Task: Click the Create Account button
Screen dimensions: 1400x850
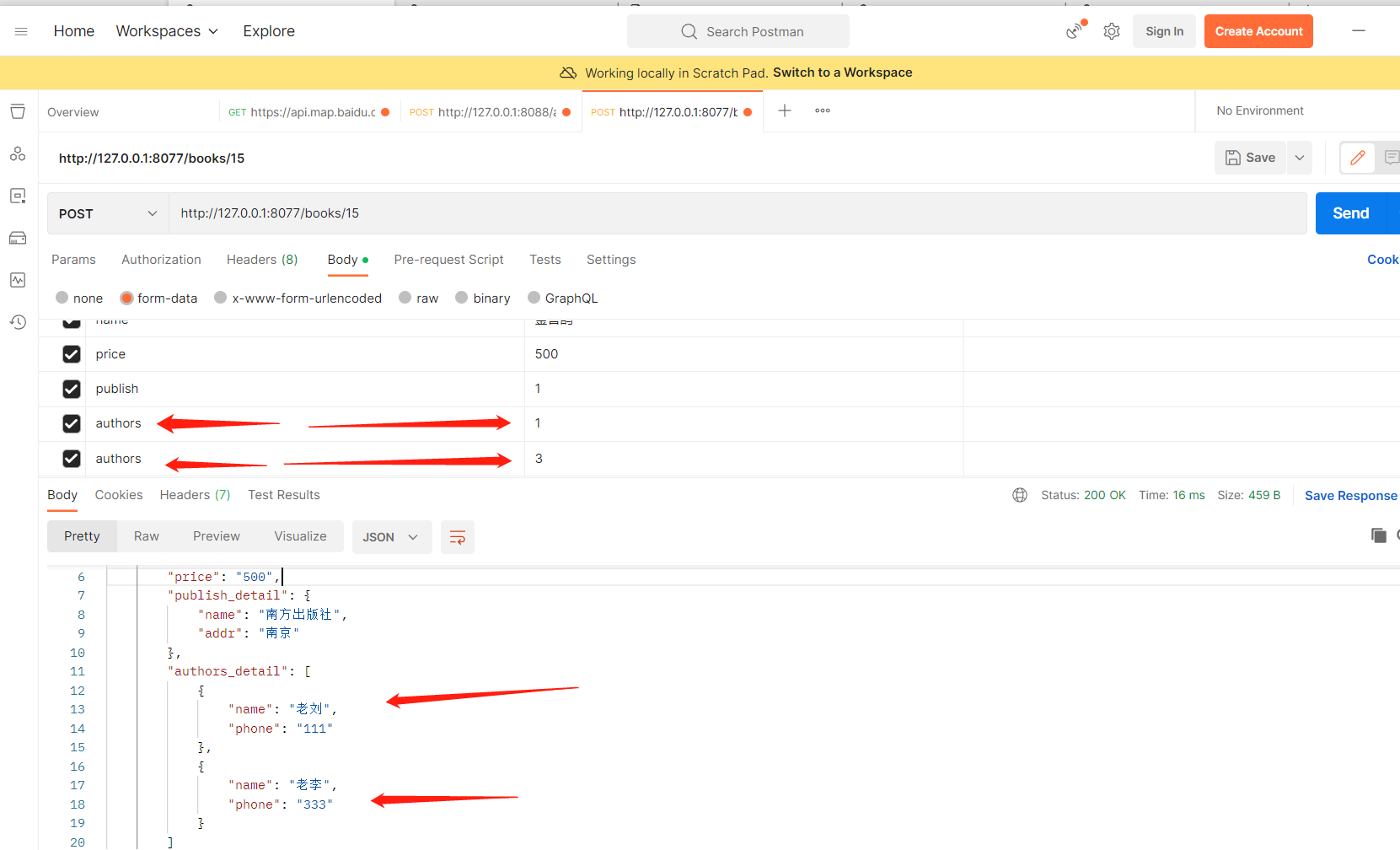Action: pos(1258,31)
